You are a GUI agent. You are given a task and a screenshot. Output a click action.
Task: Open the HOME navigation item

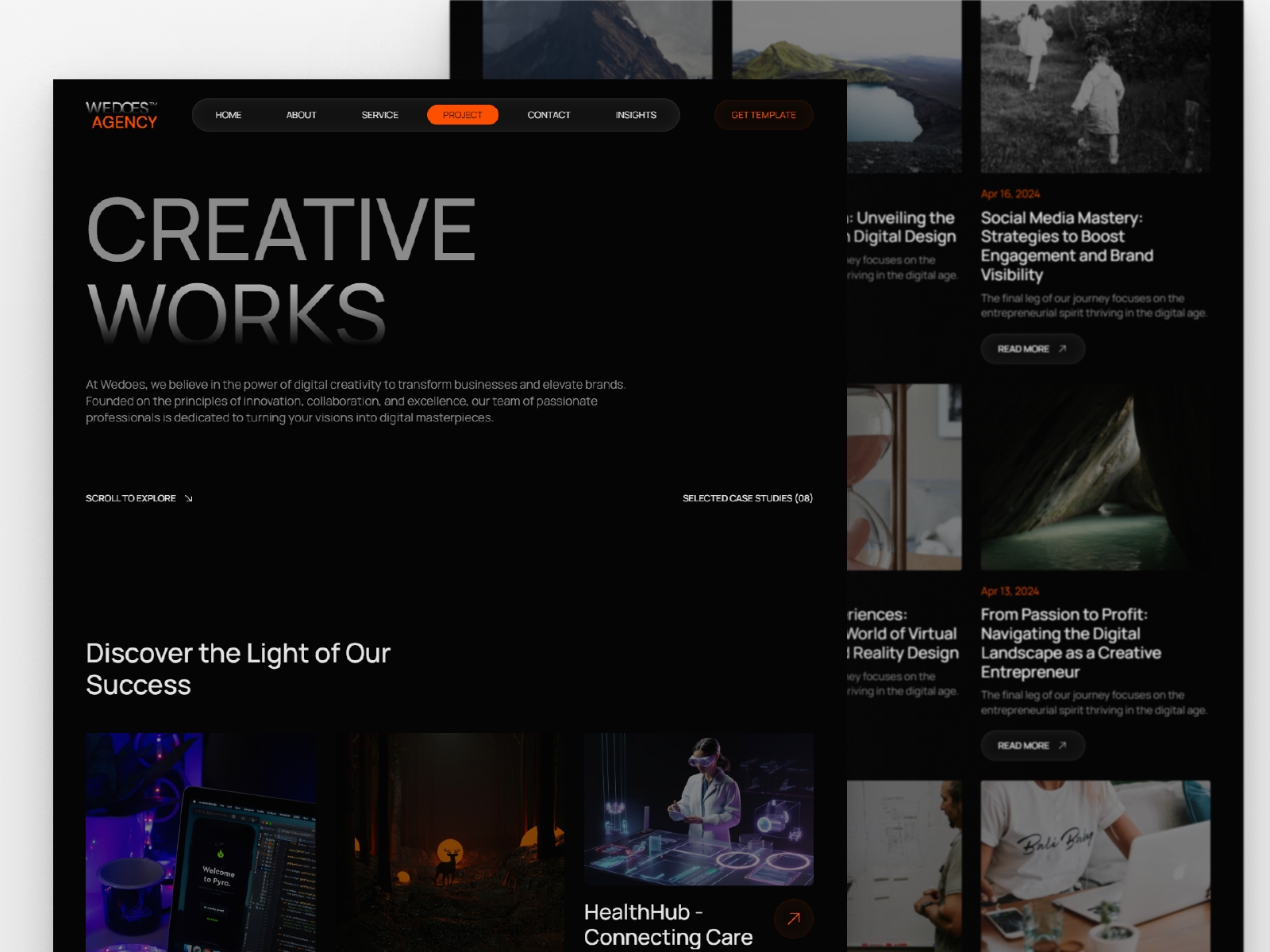229,114
